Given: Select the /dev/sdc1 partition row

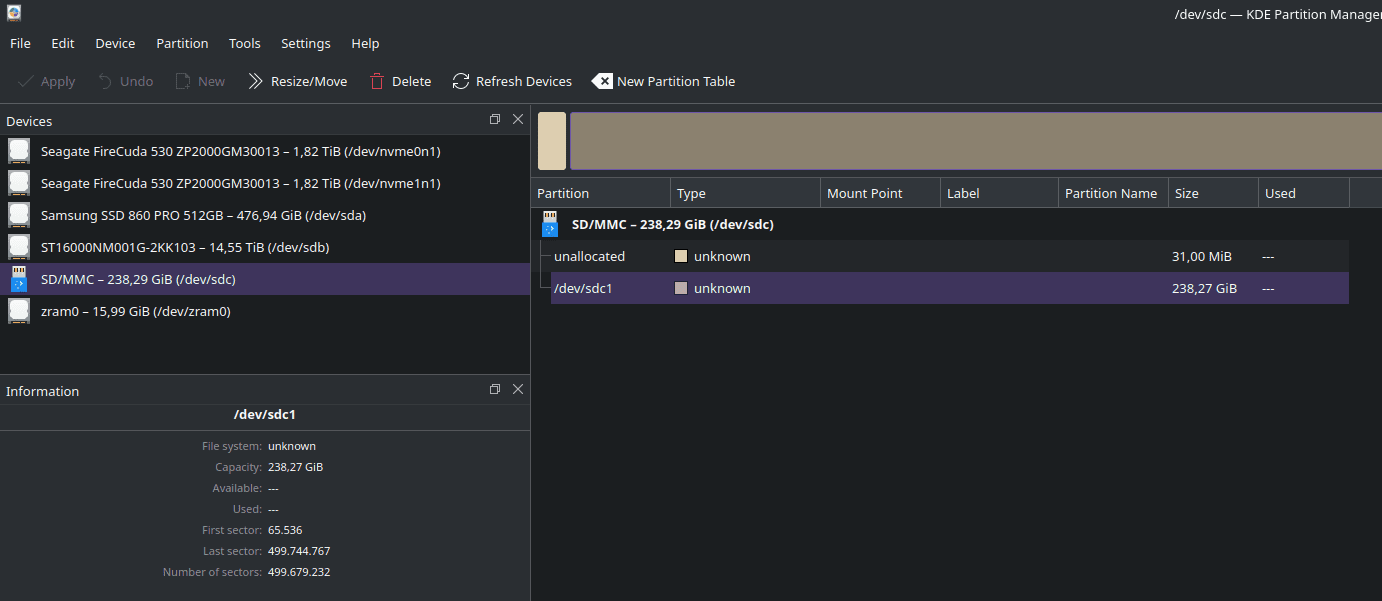Looking at the screenshot, I should point(950,288).
